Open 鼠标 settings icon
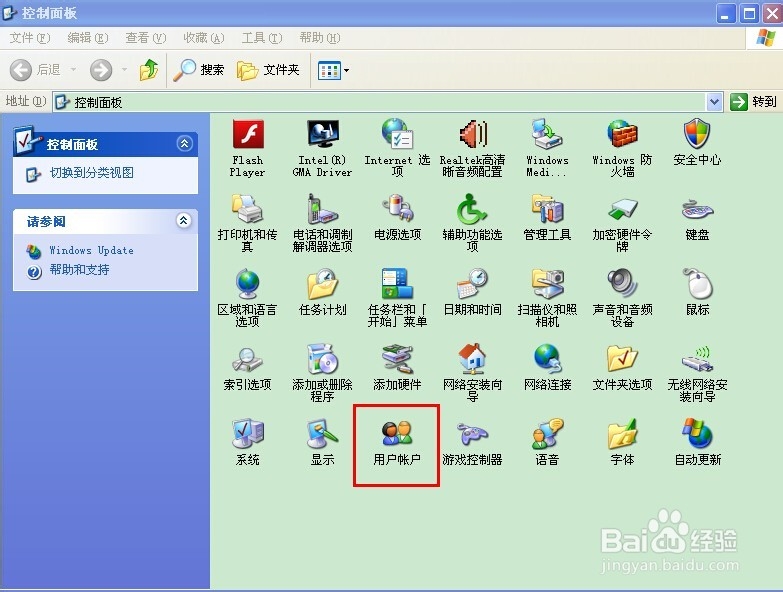Image resolution: width=783 pixels, height=592 pixels. point(697,293)
